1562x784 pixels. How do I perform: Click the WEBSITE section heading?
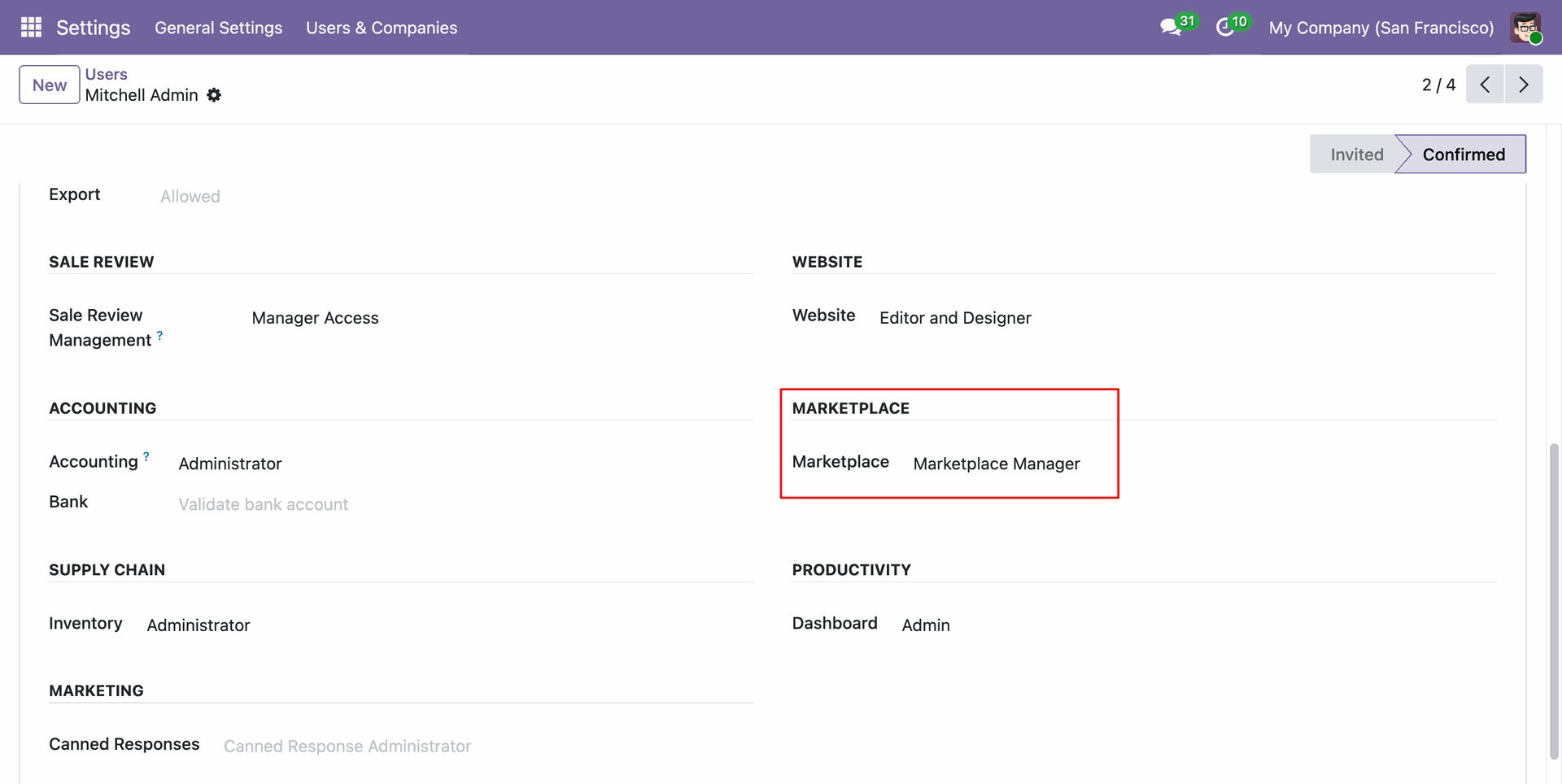(827, 262)
